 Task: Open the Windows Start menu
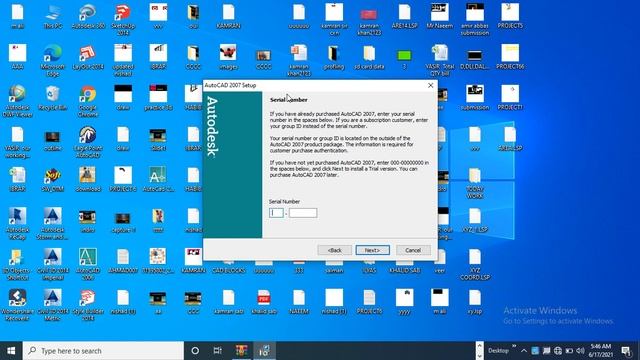pos(11,351)
